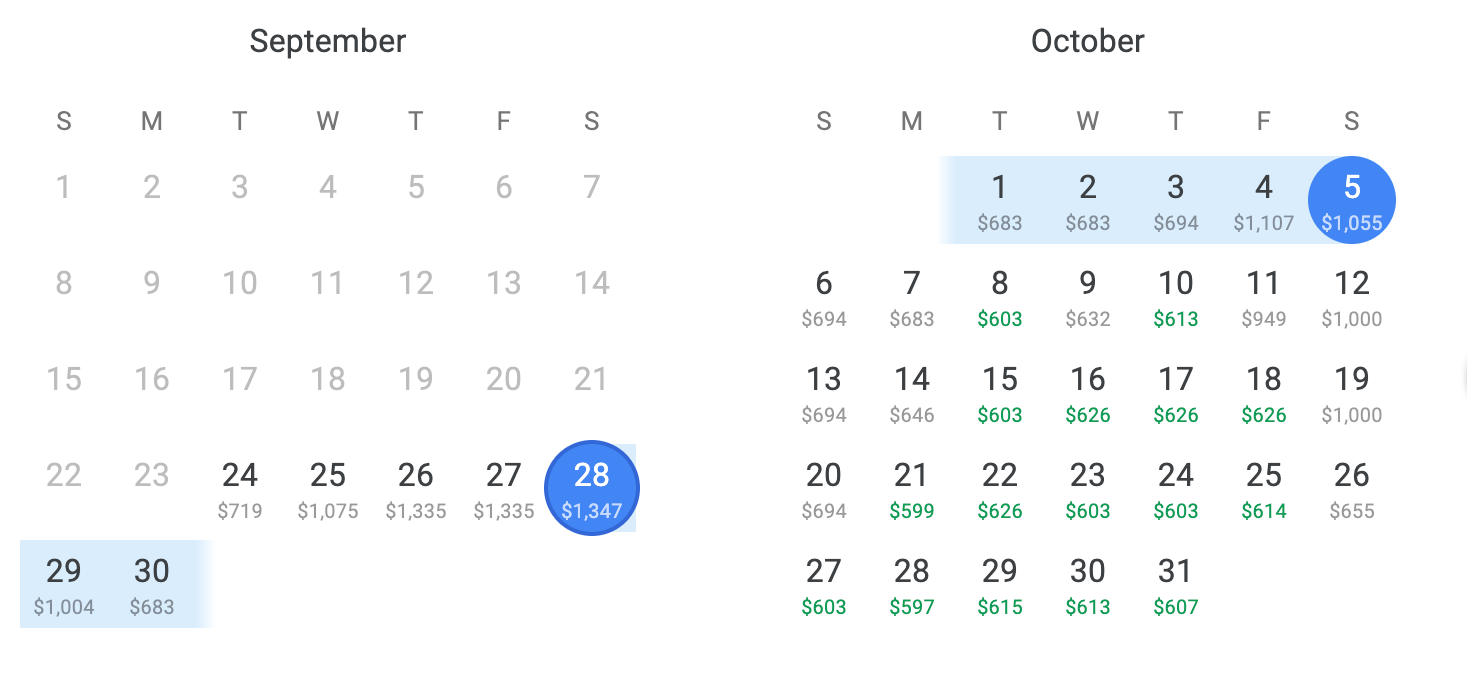The height and width of the screenshot is (678, 1467).
Task: Select October 1 at $683
Action: tap(1000, 201)
